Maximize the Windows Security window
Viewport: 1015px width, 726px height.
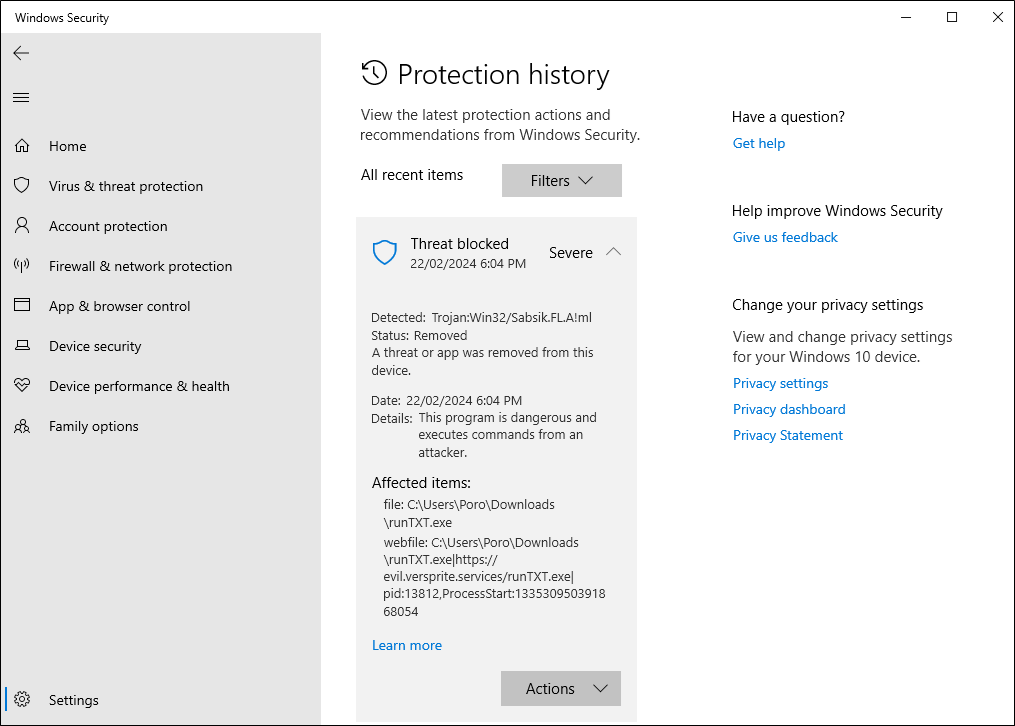(x=952, y=17)
